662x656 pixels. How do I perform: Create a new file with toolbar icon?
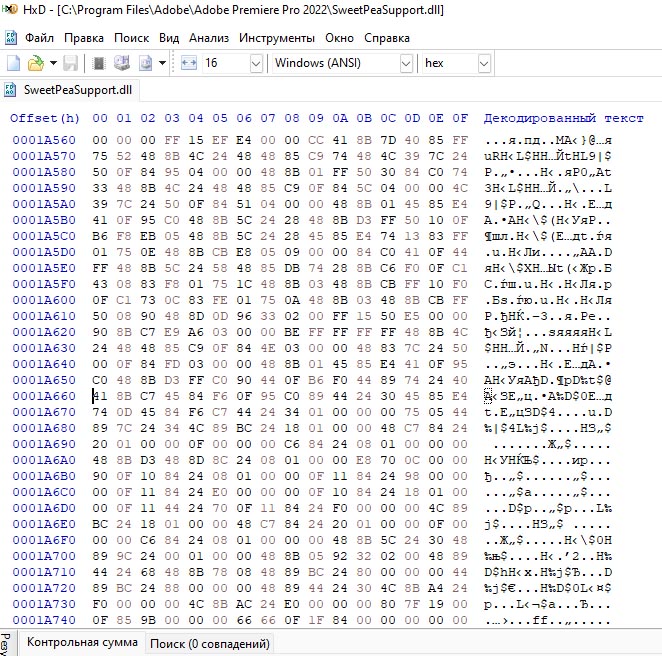pyautogui.click(x=13, y=63)
